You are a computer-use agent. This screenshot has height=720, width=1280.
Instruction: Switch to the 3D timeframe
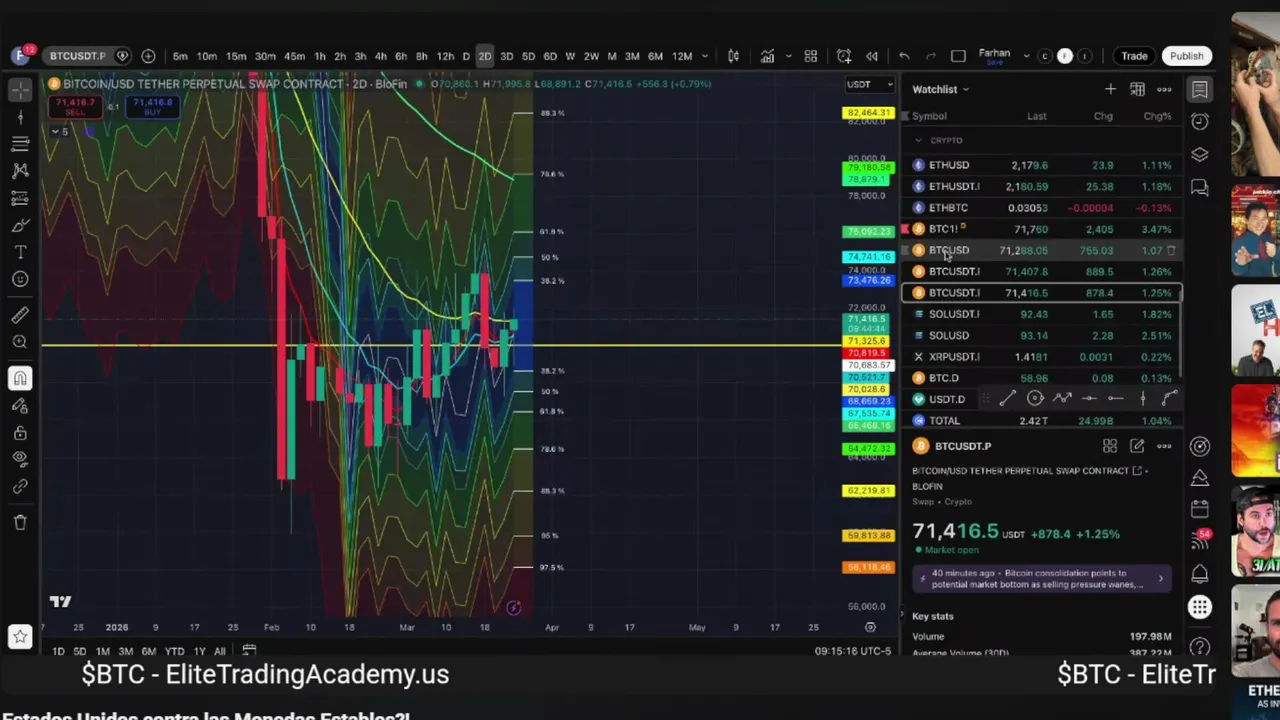click(506, 56)
